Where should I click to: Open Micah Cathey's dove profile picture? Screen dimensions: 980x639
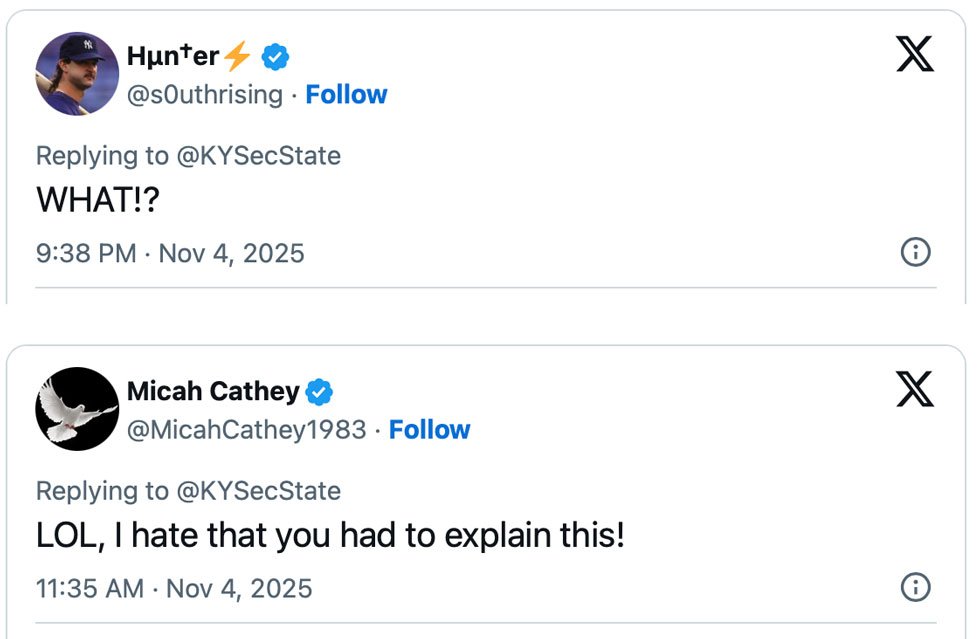tap(77, 408)
